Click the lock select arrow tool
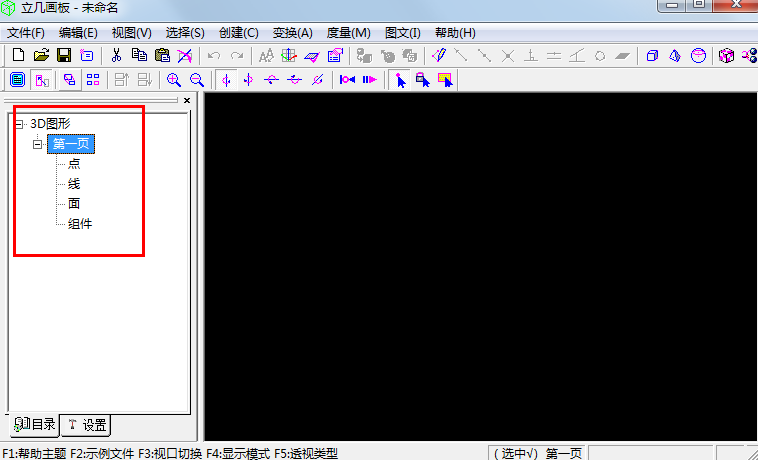 pos(423,80)
